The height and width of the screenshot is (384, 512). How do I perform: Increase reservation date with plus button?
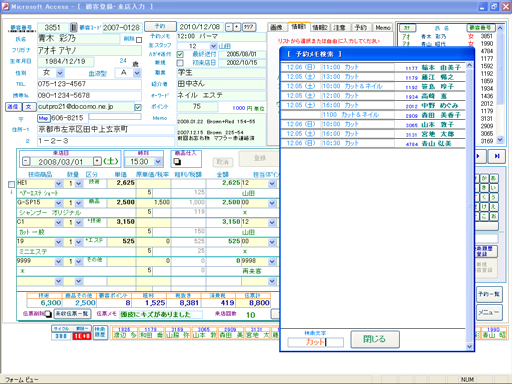[237, 27]
